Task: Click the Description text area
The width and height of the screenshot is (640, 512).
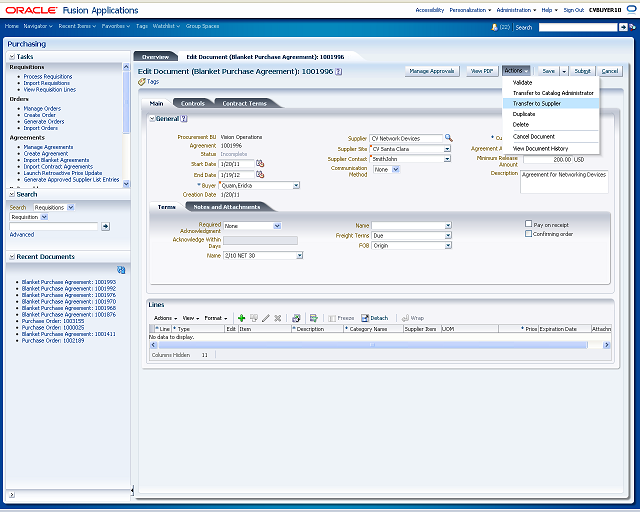Action: pos(564,182)
